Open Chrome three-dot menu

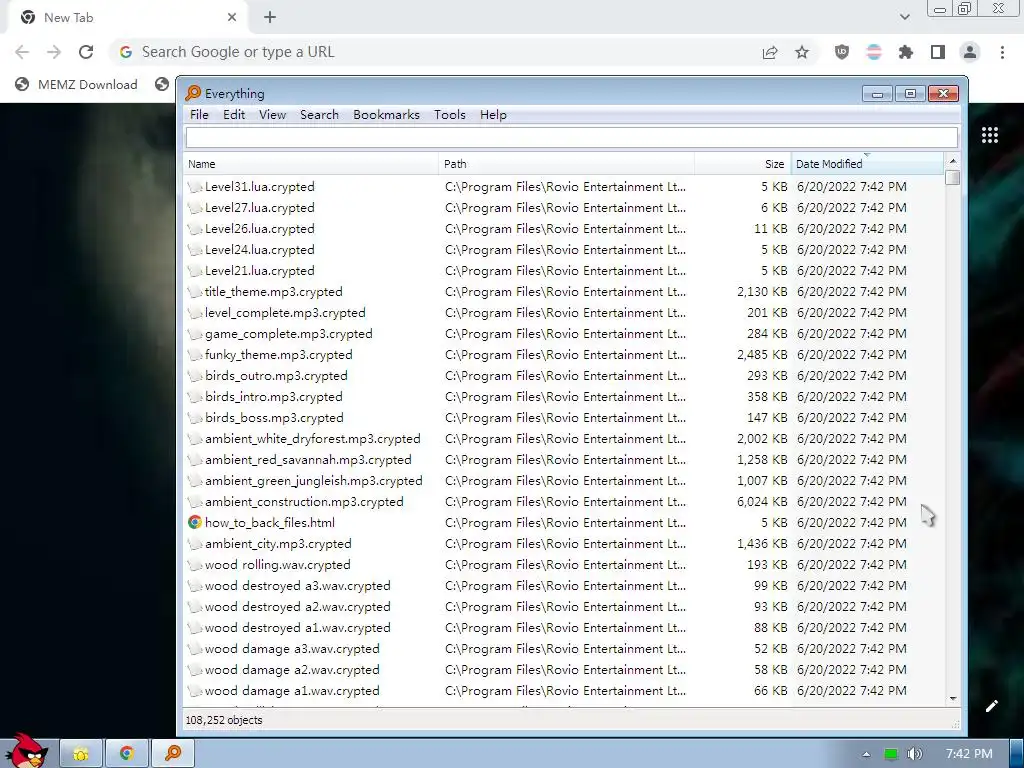coord(1002,52)
